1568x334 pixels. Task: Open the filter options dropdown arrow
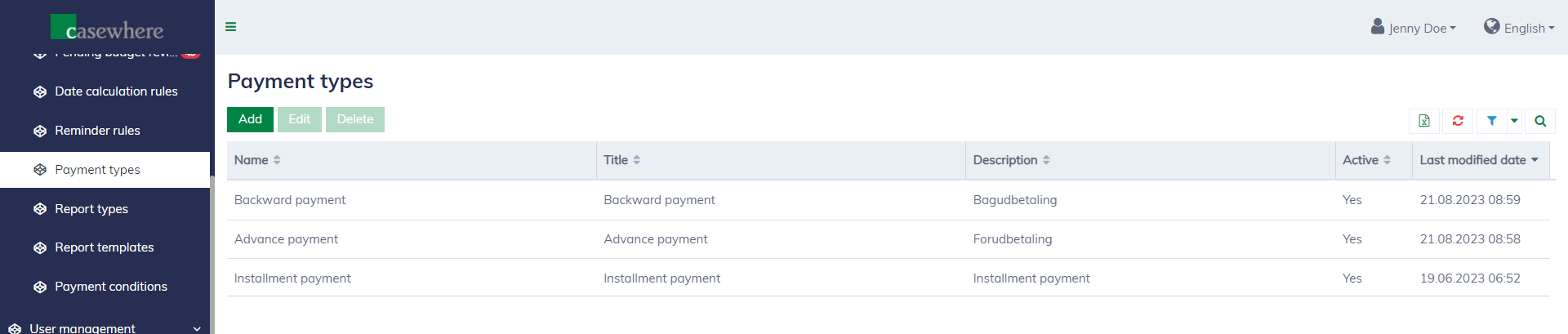[1514, 121]
